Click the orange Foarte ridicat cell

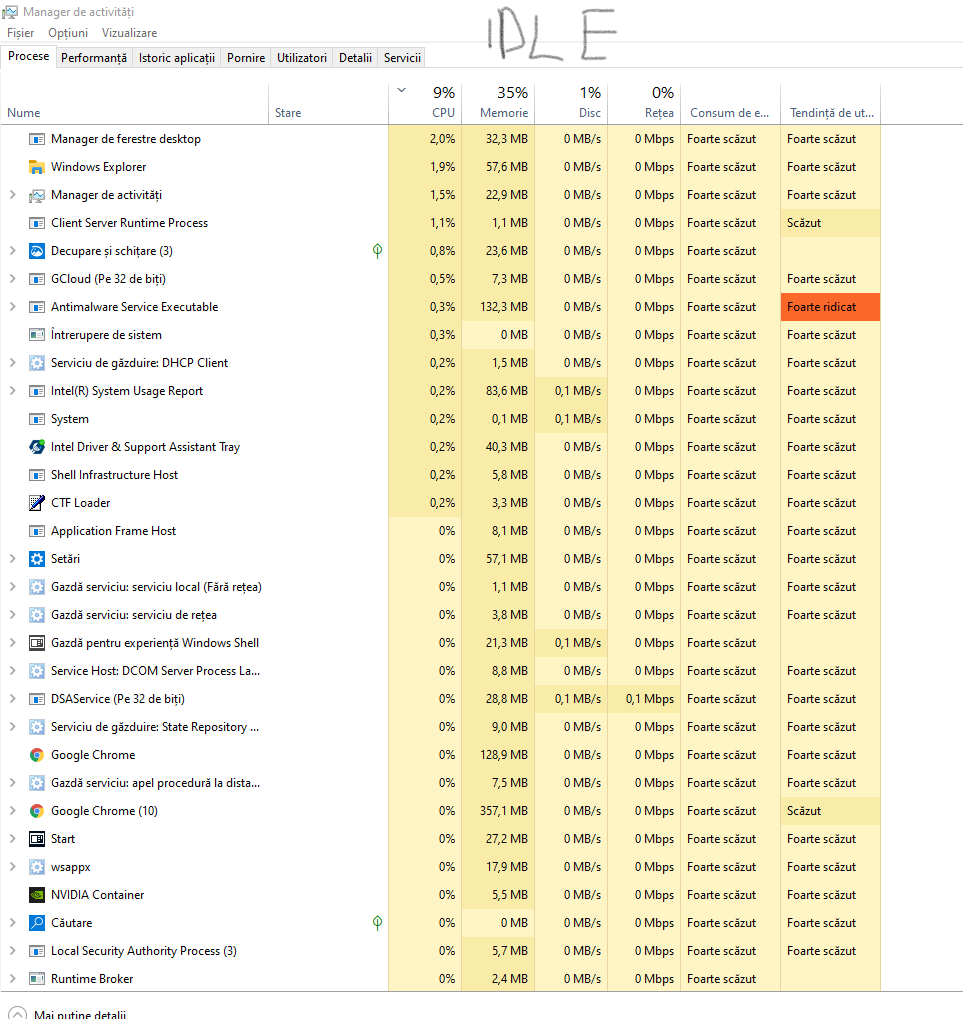(830, 307)
